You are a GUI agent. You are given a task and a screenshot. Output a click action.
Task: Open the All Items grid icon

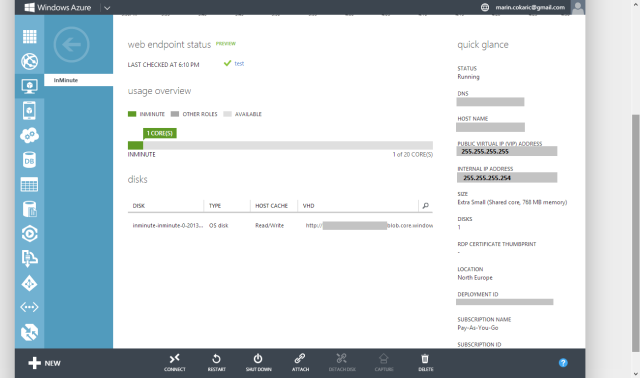coord(29,37)
